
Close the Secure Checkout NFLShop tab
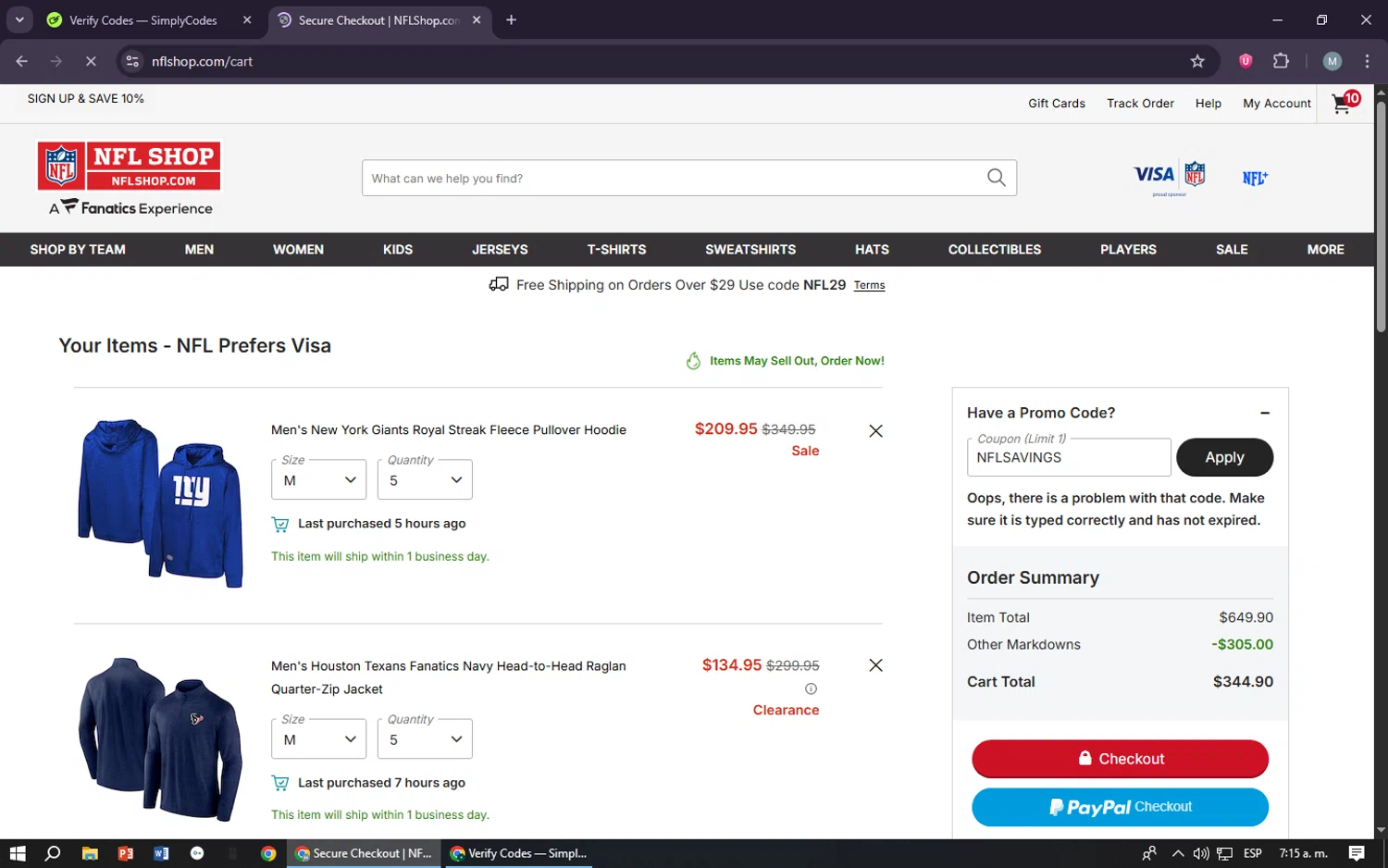point(477,19)
